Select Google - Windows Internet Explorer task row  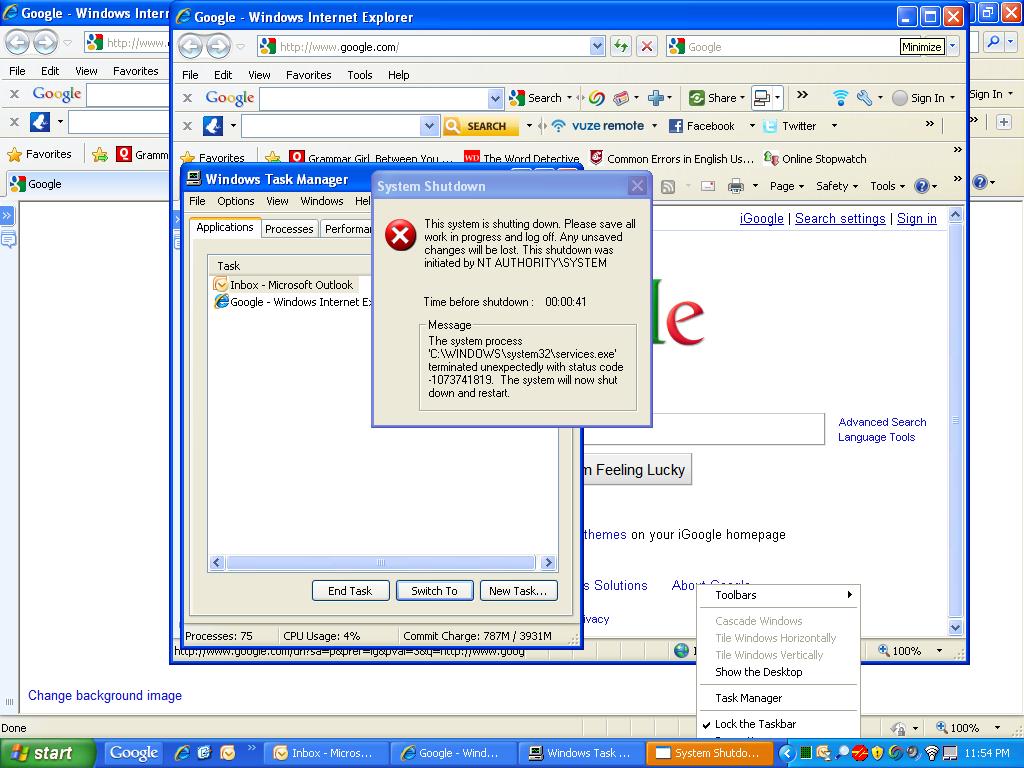292,302
